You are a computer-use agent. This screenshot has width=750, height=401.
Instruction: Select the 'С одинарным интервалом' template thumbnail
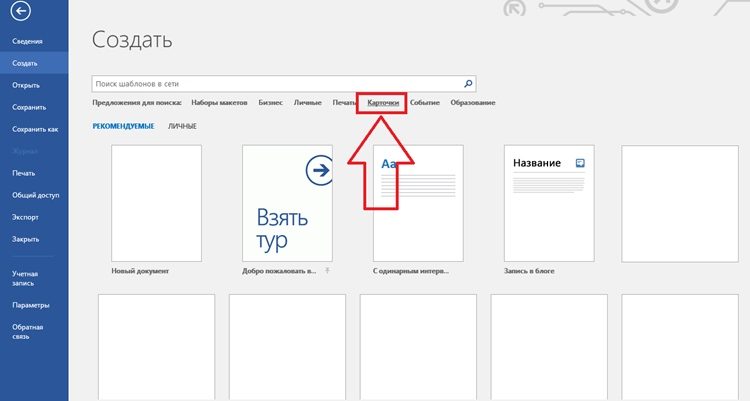[418, 202]
